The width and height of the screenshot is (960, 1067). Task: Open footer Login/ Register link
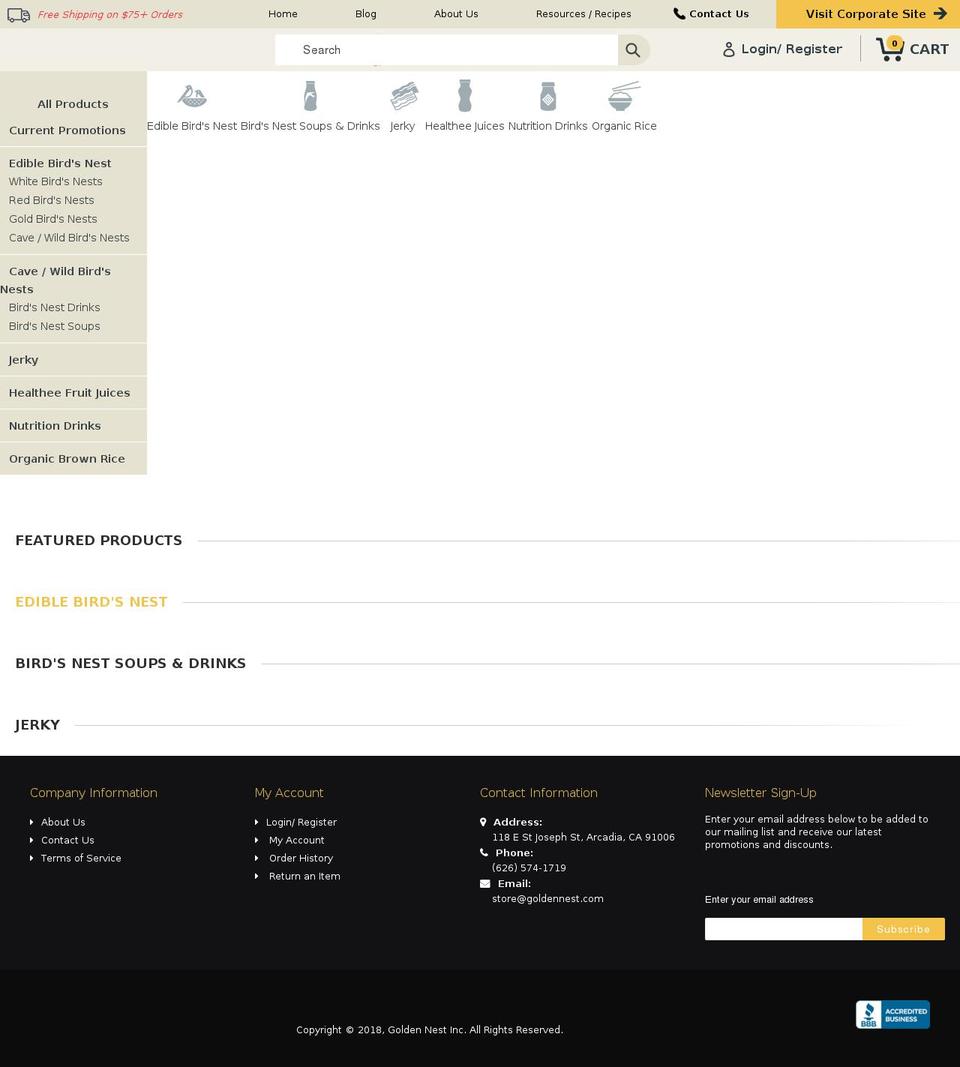point(301,822)
